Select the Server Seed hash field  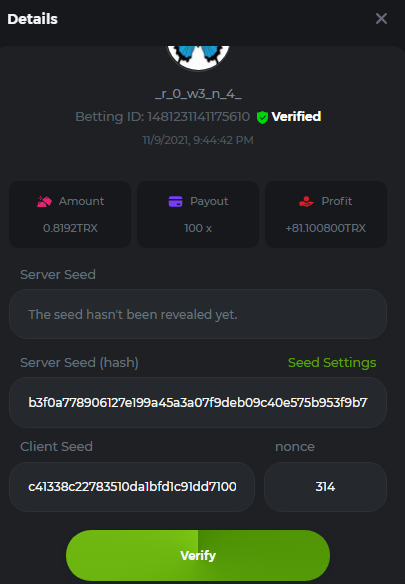coord(198,402)
